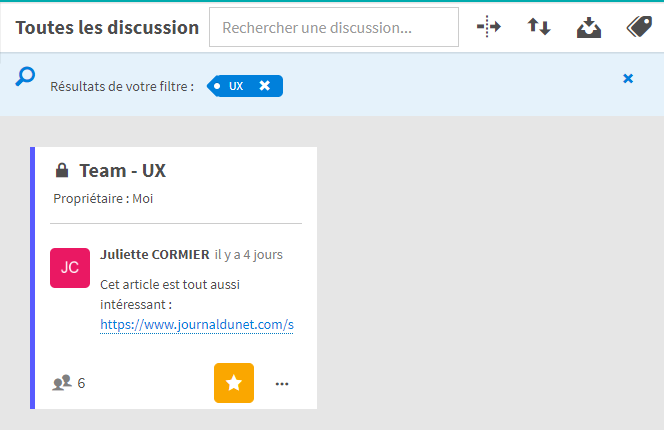Image resolution: width=664 pixels, height=430 pixels.
Task: Click the magnifier icon in filter bar
Action: 25,76
